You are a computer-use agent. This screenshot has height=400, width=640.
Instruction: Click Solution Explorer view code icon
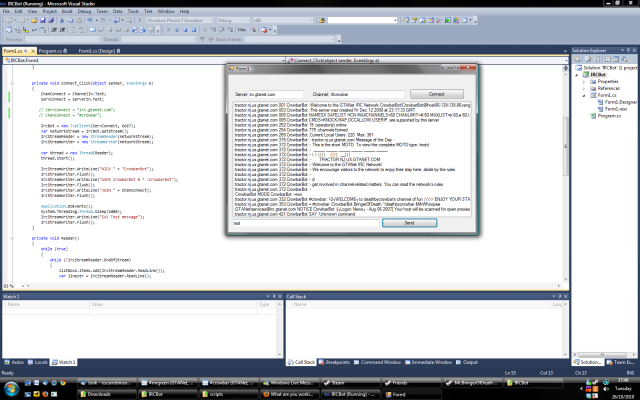[608, 60]
